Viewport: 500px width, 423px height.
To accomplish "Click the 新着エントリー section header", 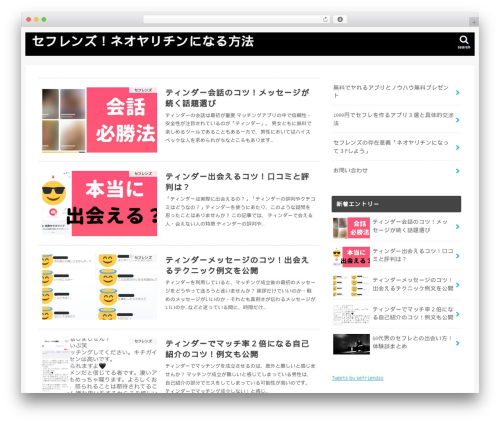I will (396, 204).
